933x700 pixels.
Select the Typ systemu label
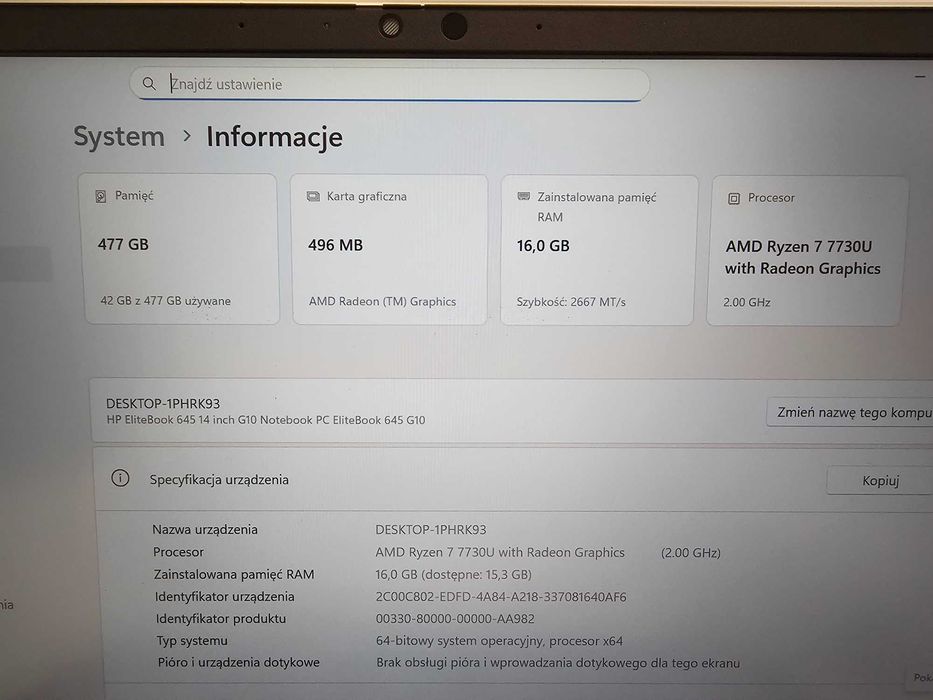pyautogui.click(x=192, y=640)
